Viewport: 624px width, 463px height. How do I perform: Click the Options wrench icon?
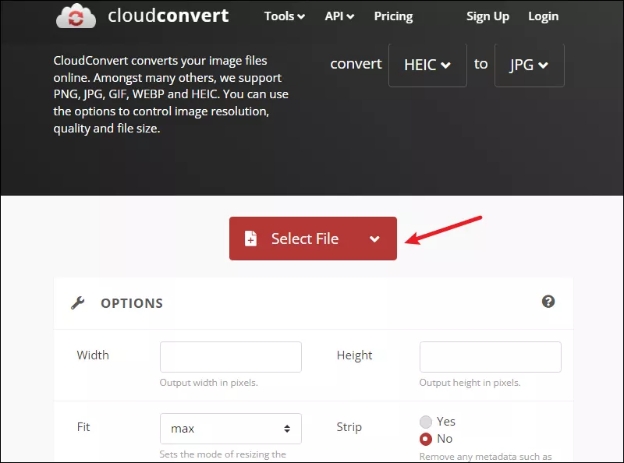[78, 303]
